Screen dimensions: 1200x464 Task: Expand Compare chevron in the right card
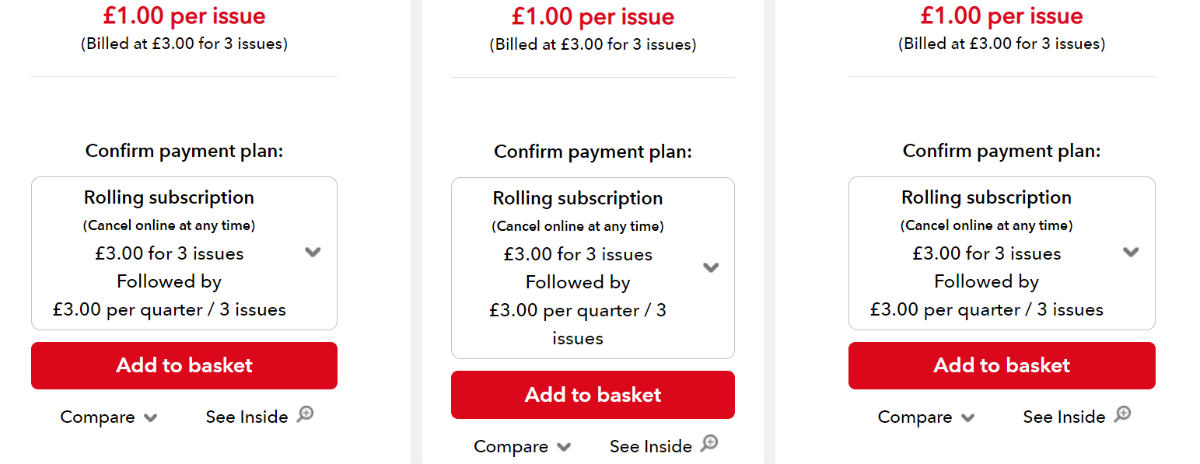[x=968, y=418]
